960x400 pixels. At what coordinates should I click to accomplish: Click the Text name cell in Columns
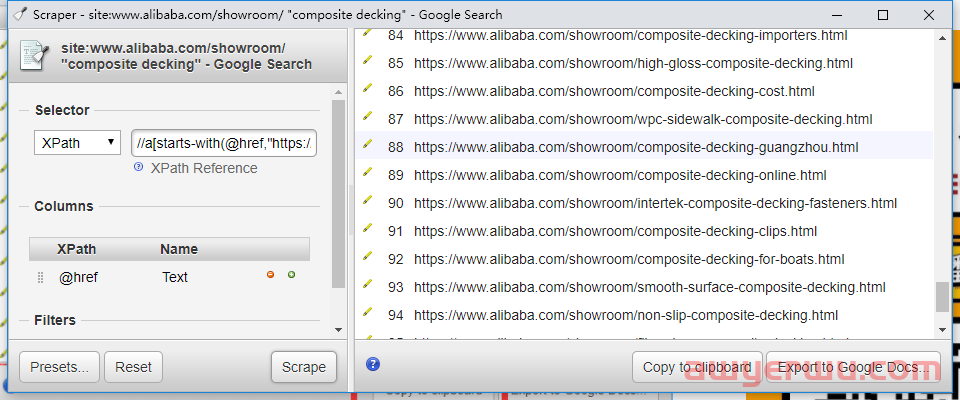(x=175, y=277)
